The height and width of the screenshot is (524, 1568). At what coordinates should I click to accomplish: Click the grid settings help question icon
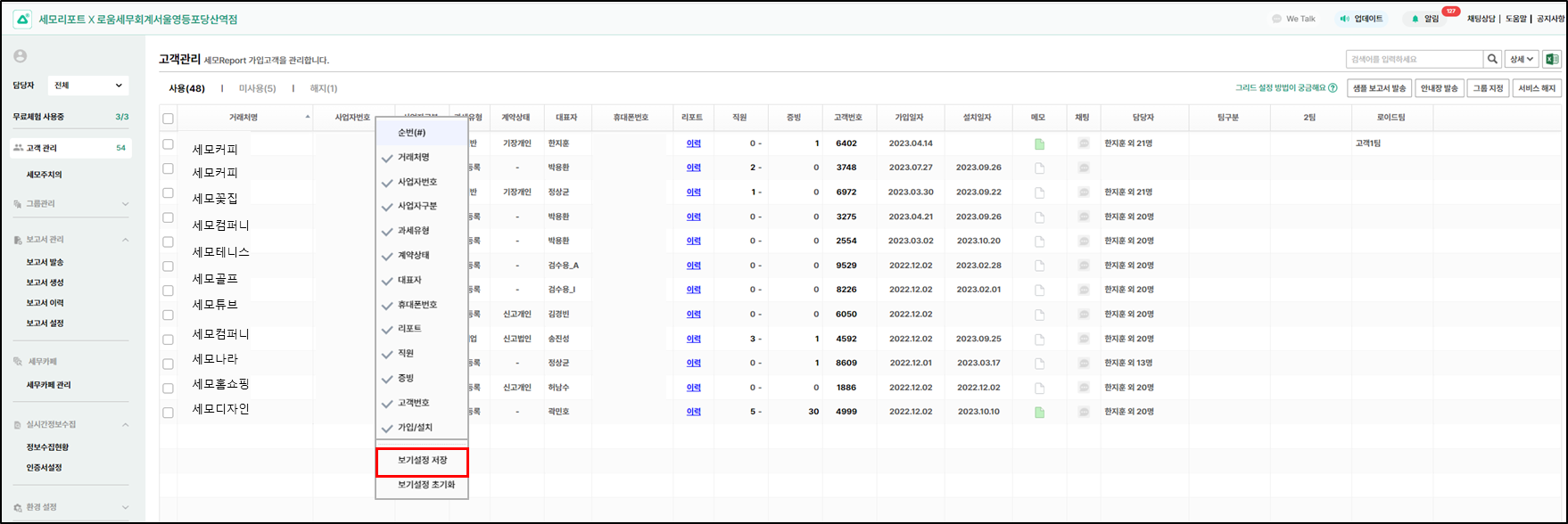[1333, 88]
